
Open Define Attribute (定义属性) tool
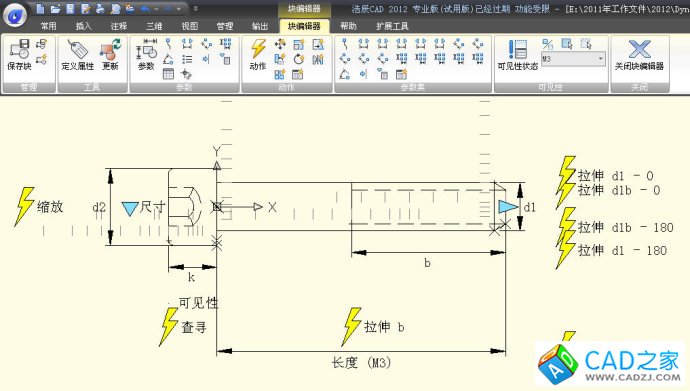click(77, 54)
